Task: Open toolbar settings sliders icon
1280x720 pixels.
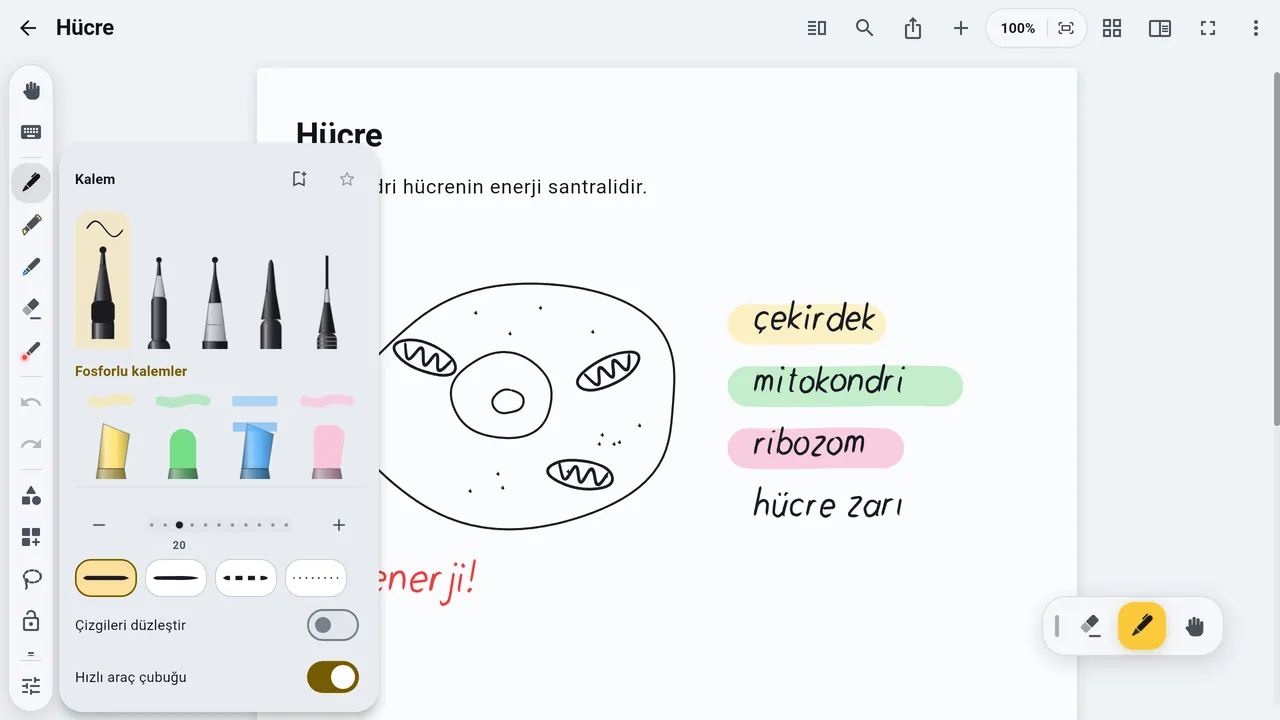Action: coord(31,686)
